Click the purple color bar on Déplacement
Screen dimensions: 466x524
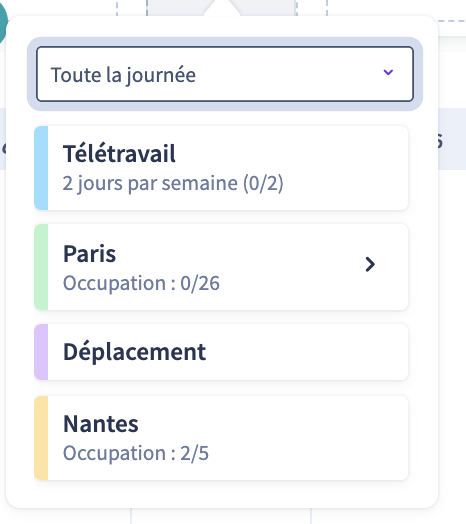41,352
